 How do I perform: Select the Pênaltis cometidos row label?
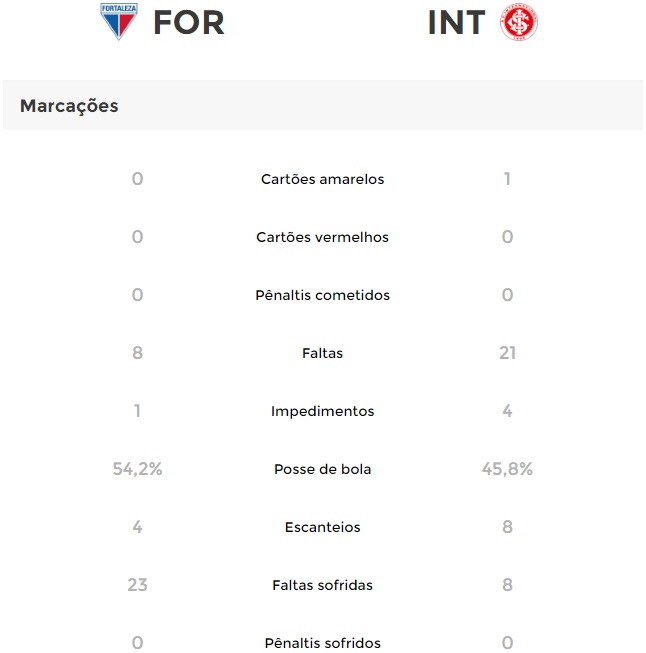[x=322, y=295]
